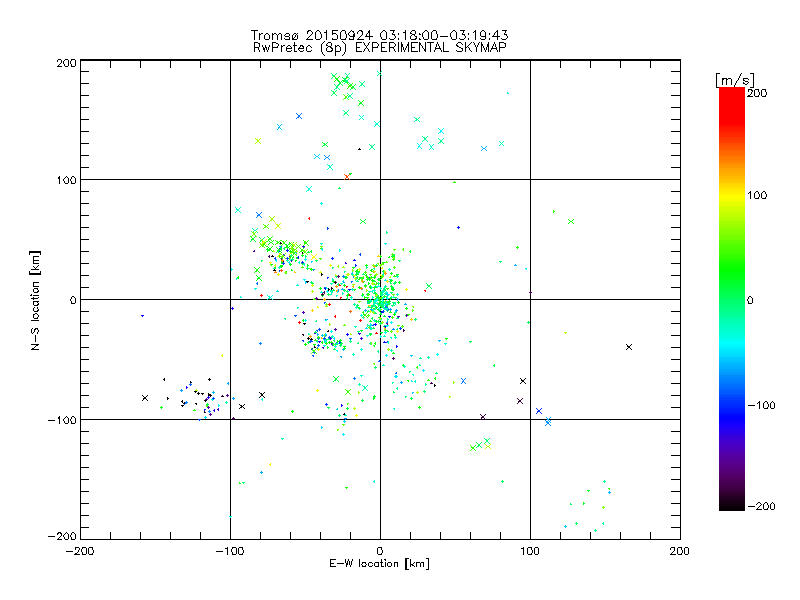The width and height of the screenshot is (800, 600).
Task: Click the green band of the colorbar near 0
Action: click(732, 300)
